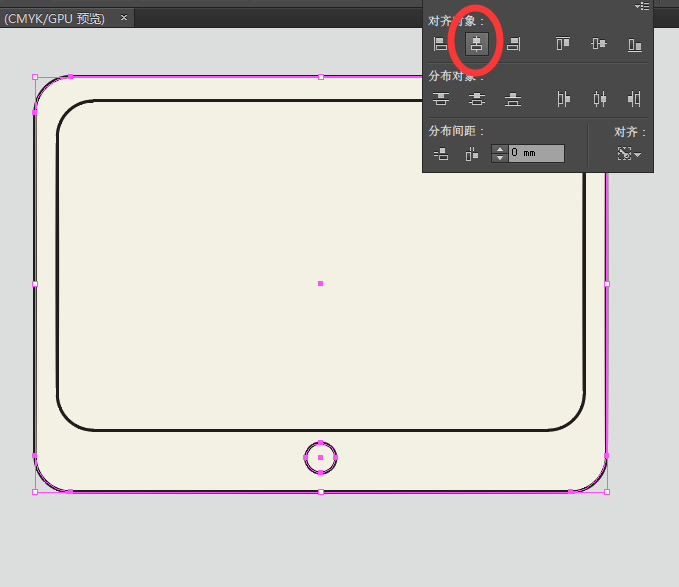Click the spacing value stepper arrows

(x=500, y=153)
